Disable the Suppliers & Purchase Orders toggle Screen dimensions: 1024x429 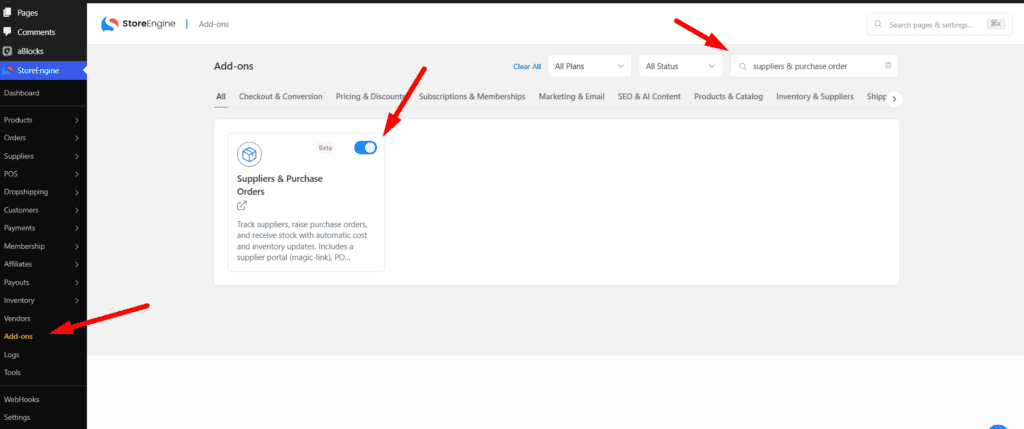point(366,148)
